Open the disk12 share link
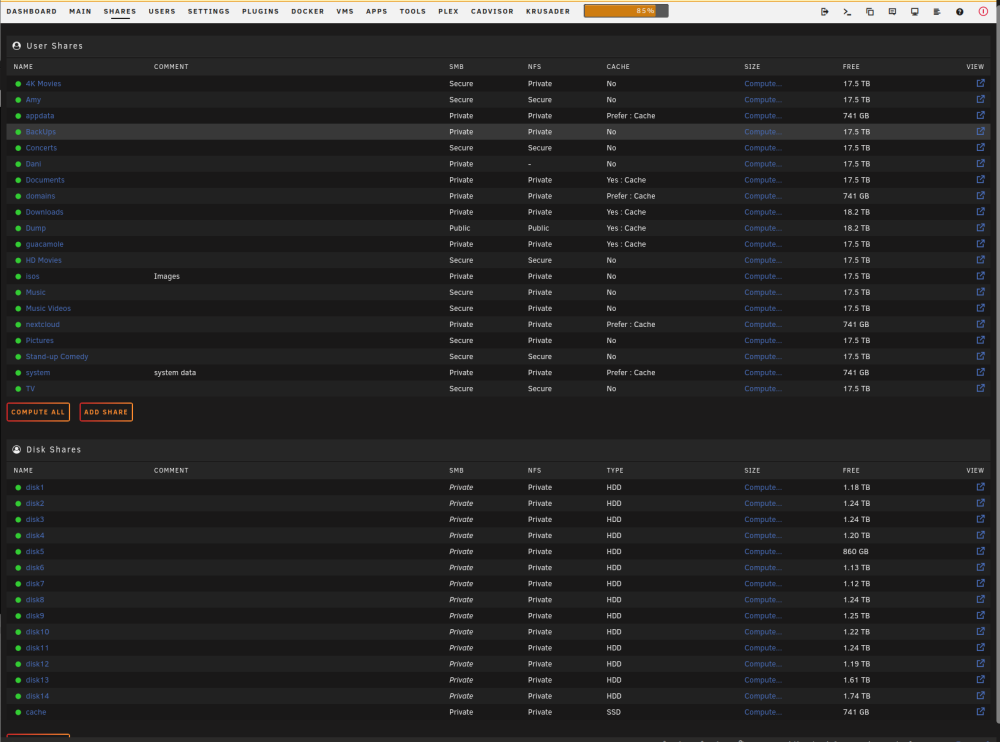The height and width of the screenshot is (742, 1000). coord(37,664)
